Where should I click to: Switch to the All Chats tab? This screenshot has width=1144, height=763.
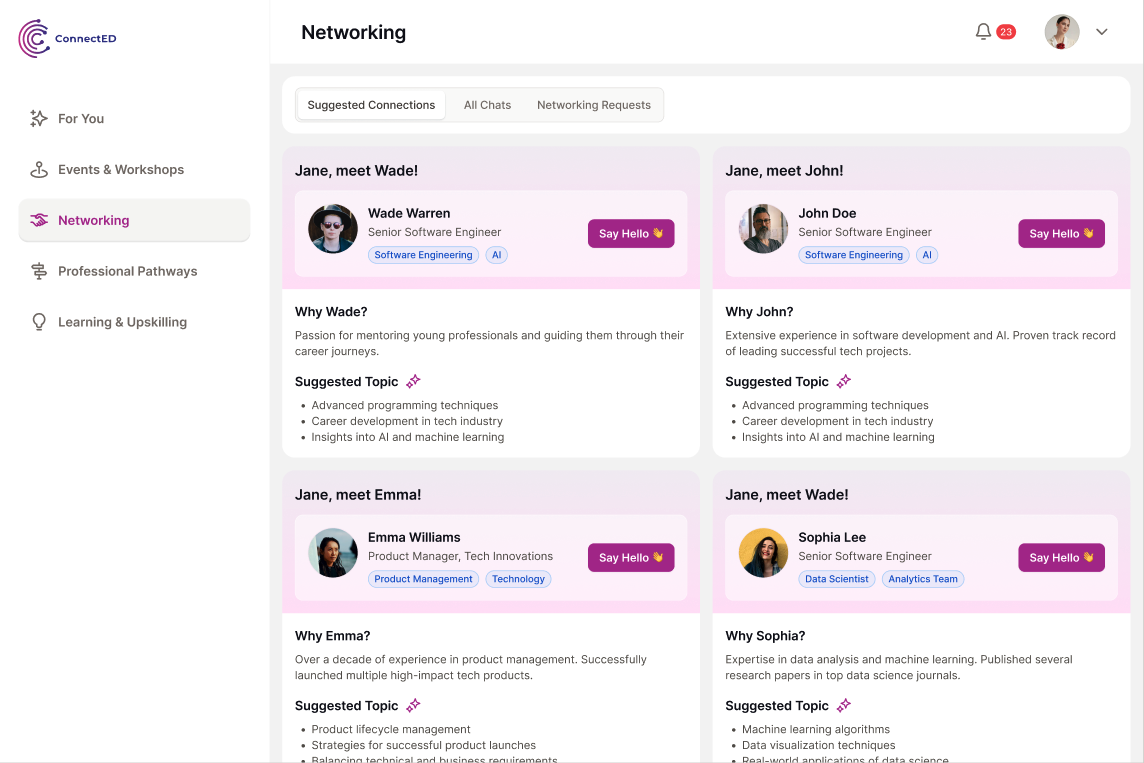pyautogui.click(x=487, y=105)
